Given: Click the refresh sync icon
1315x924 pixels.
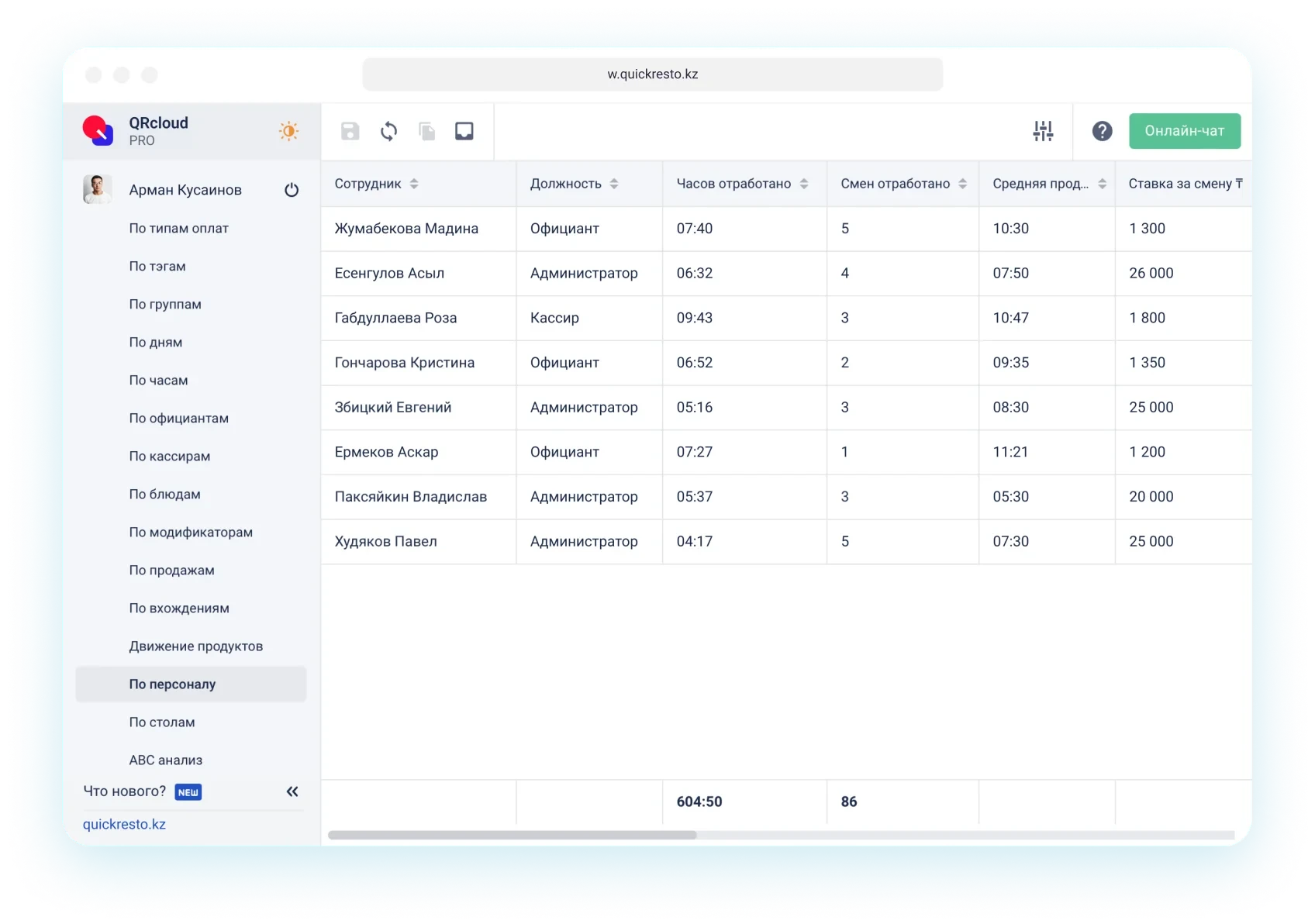Looking at the screenshot, I should coord(388,131).
